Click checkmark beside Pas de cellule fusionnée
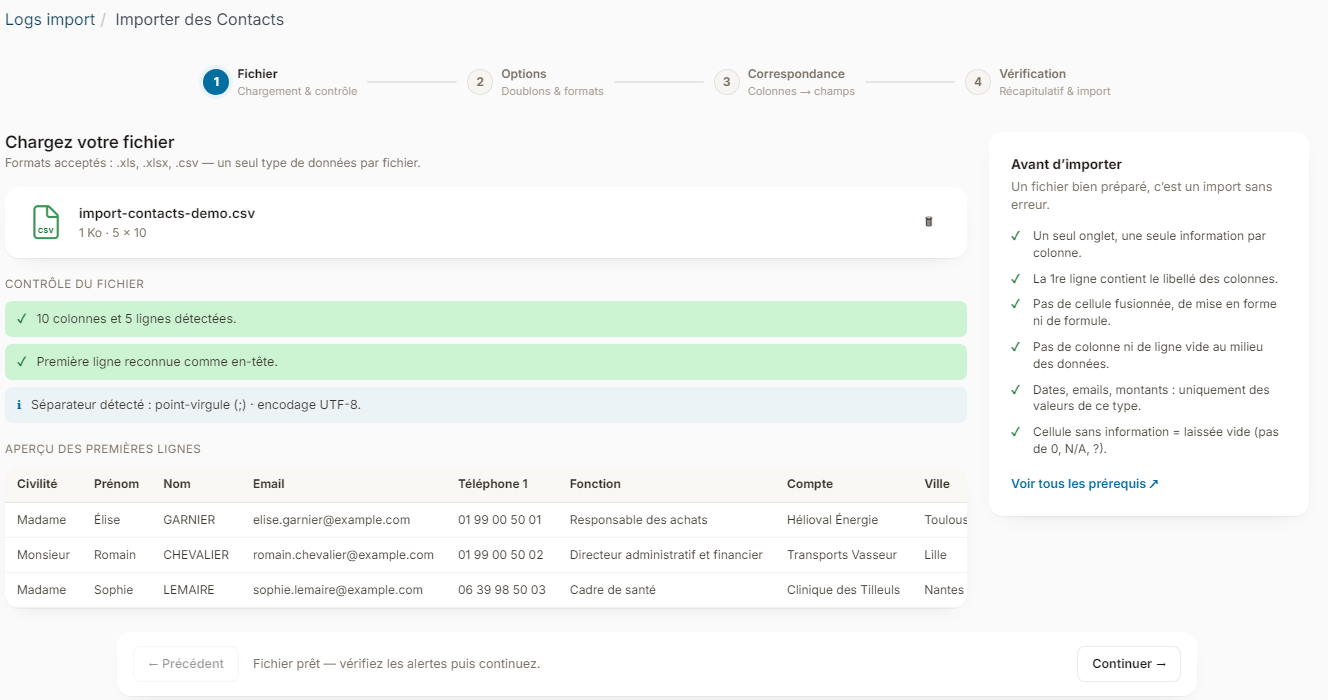The image size is (1328, 700). pyautogui.click(x=1015, y=304)
